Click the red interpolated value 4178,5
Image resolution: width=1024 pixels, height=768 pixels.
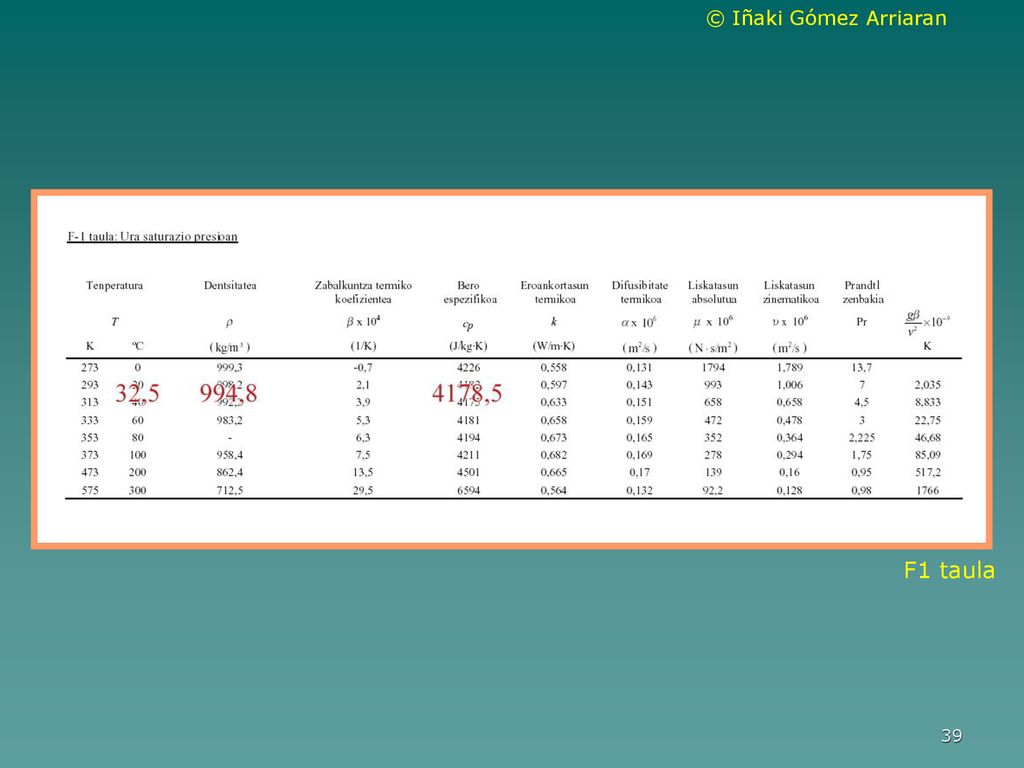(467, 393)
